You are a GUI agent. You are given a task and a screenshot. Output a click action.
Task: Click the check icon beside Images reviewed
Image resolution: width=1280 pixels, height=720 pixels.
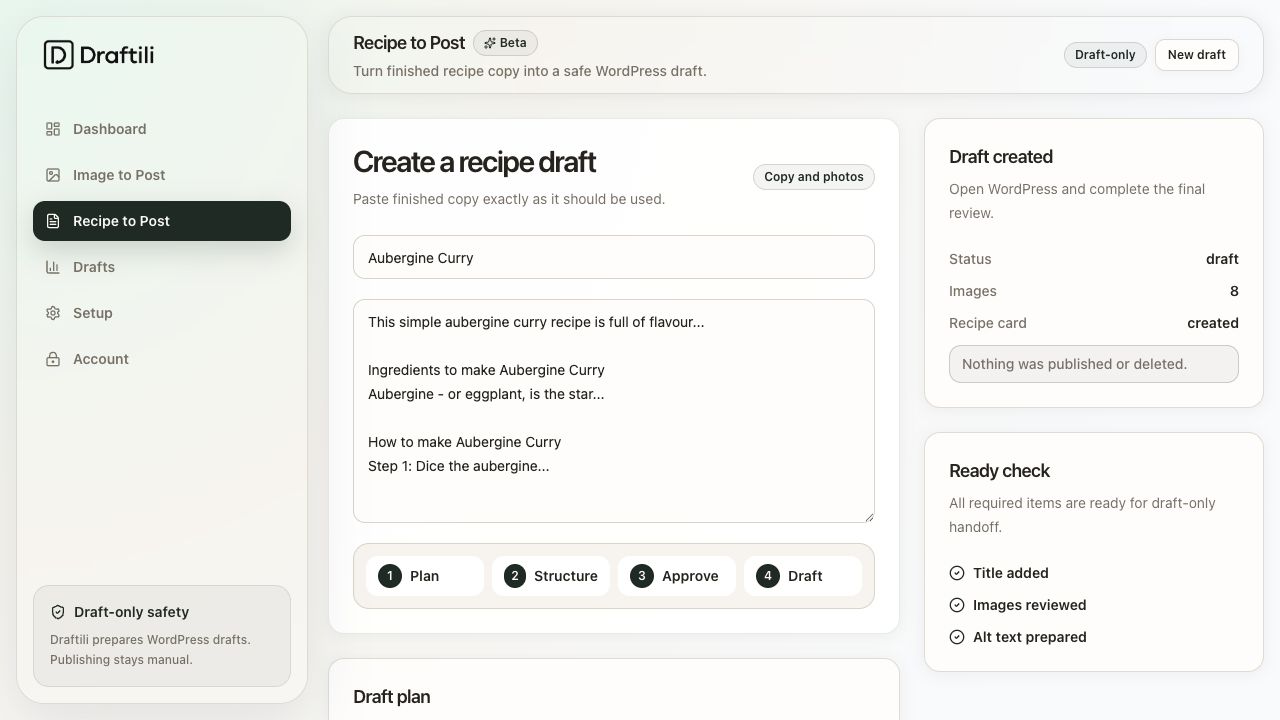[957, 605]
